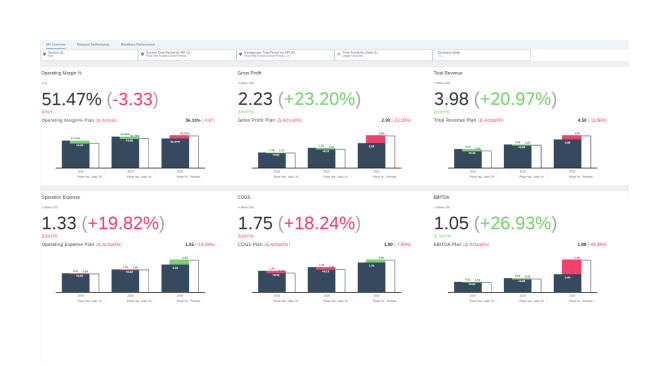Click the Current Time Period filter icon
The height and width of the screenshot is (366, 669).
point(143,54)
